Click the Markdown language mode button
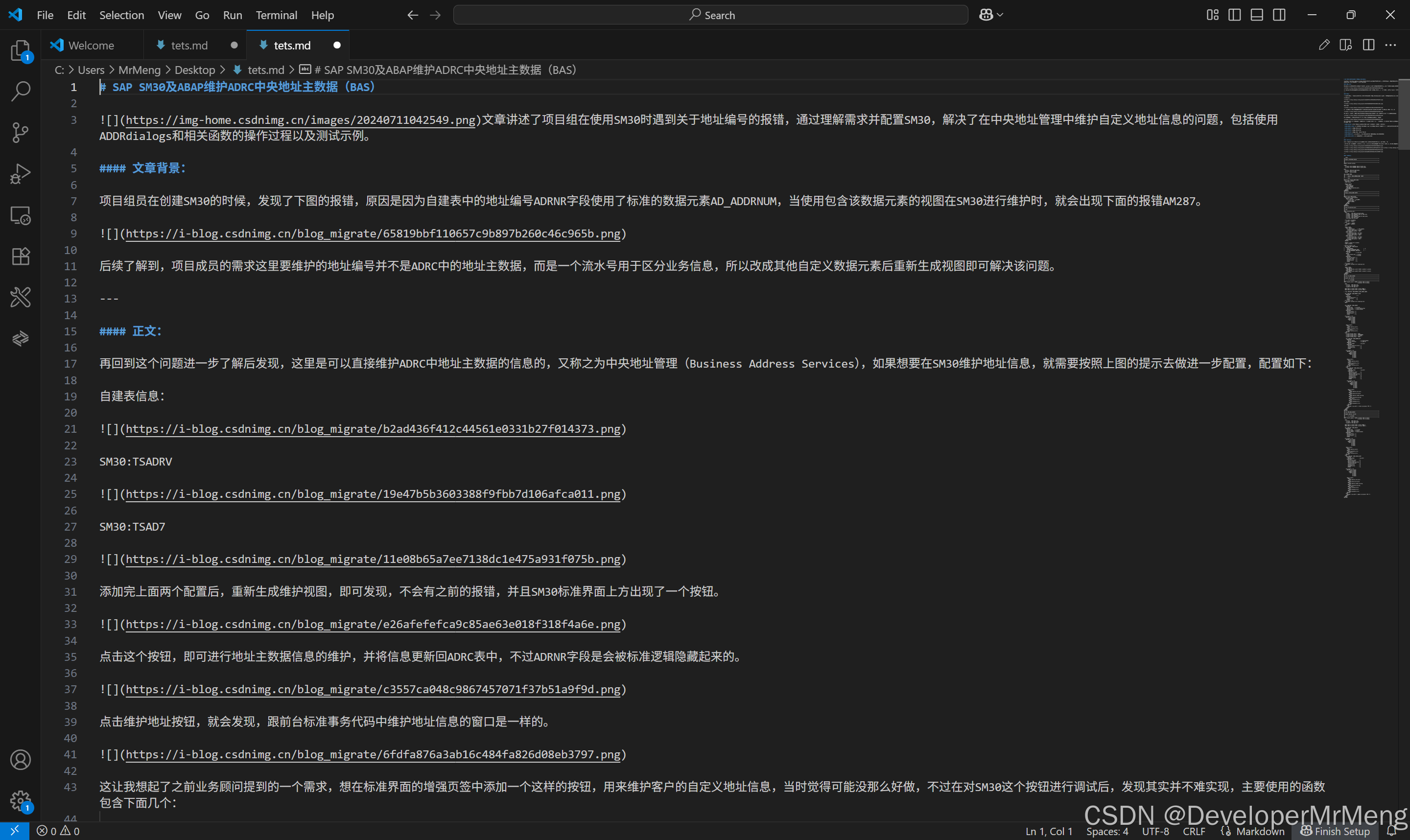 pos(1260,831)
